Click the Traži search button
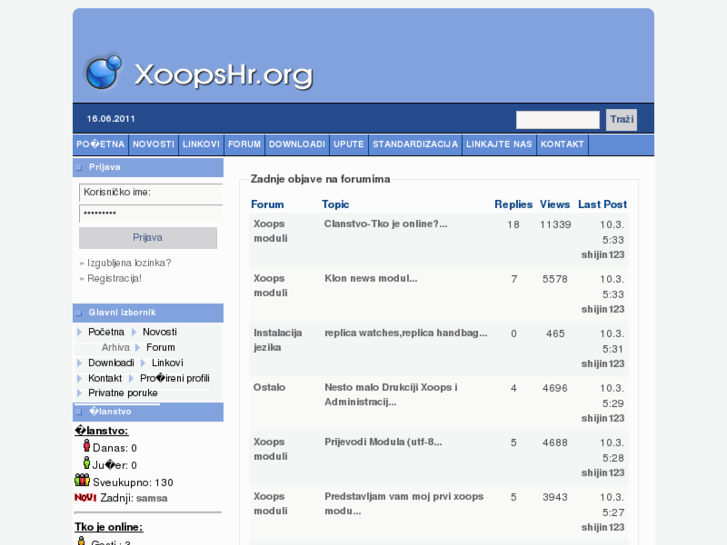Image resolution: width=727 pixels, height=545 pixels. 622,120
